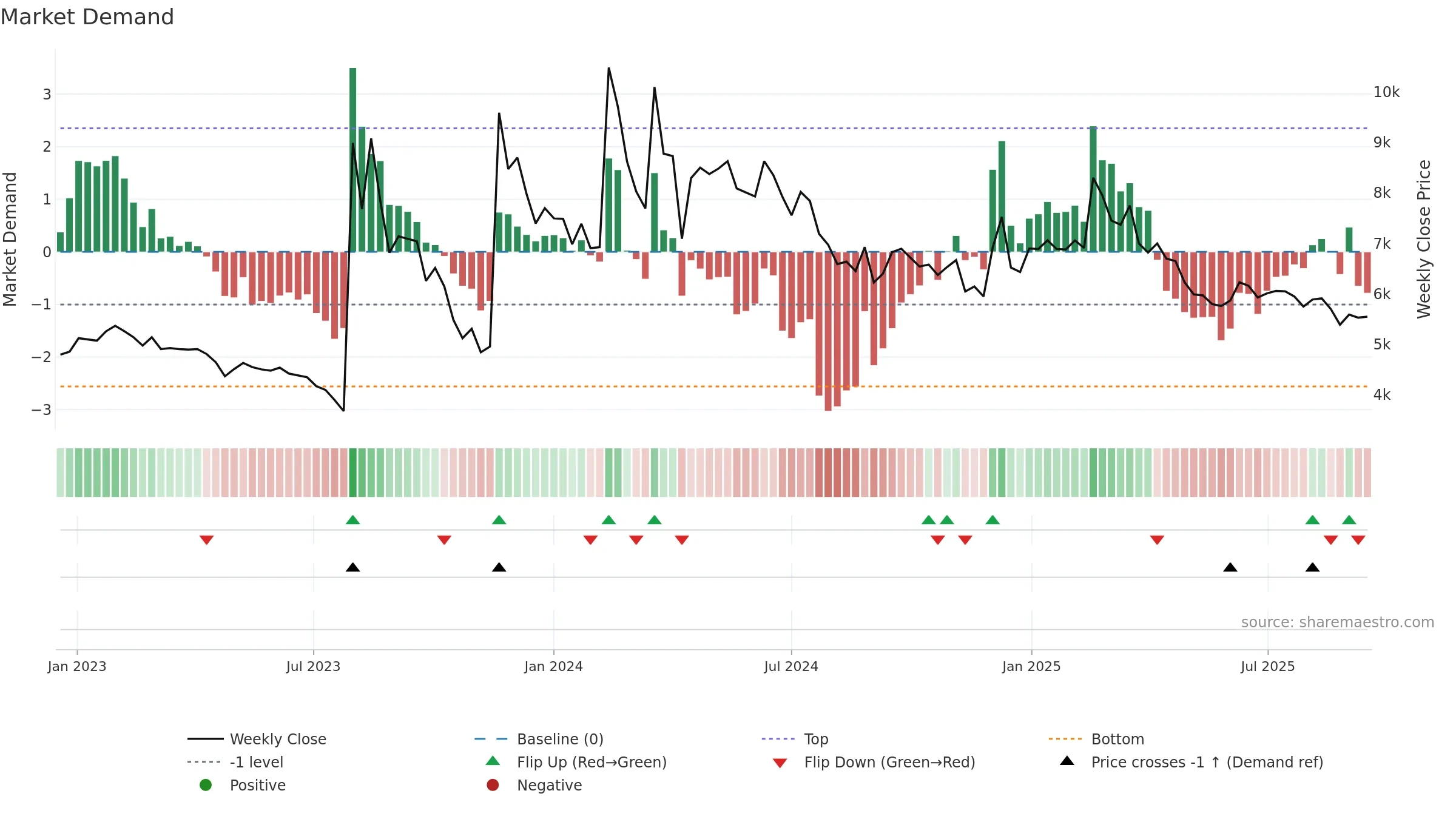Click the left-axis tick label −3
Screen dimensions: 1456x819
[x=41, y=409]
